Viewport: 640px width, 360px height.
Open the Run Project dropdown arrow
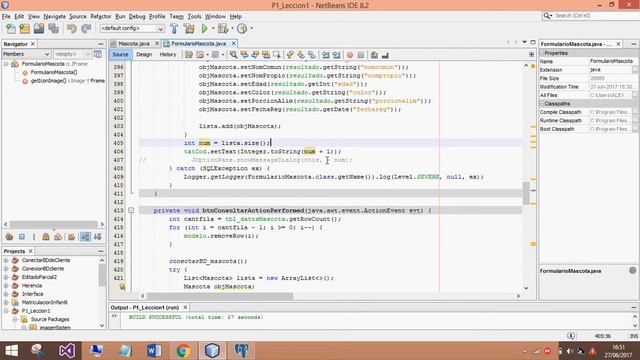click(x=213, y=29)
